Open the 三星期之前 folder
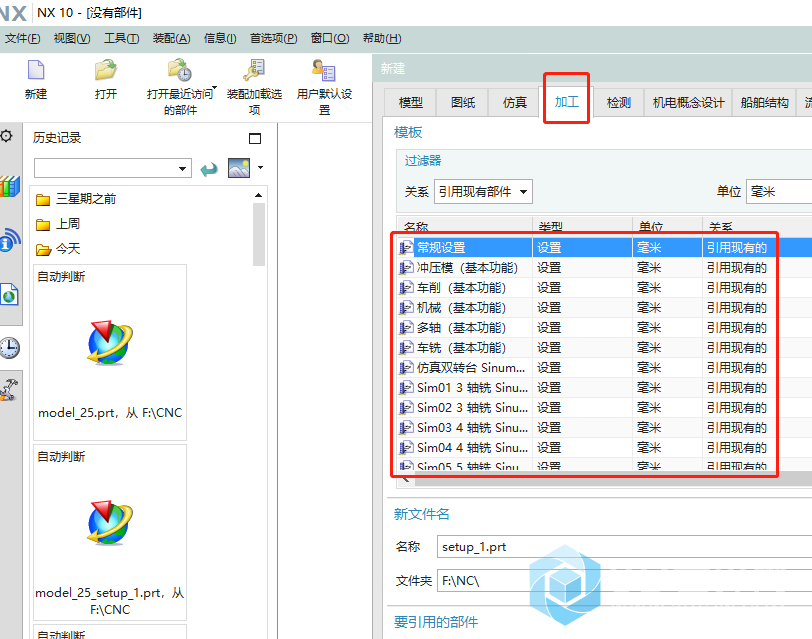812x639 pixels. pyautogui.click(x=76, y=199)
